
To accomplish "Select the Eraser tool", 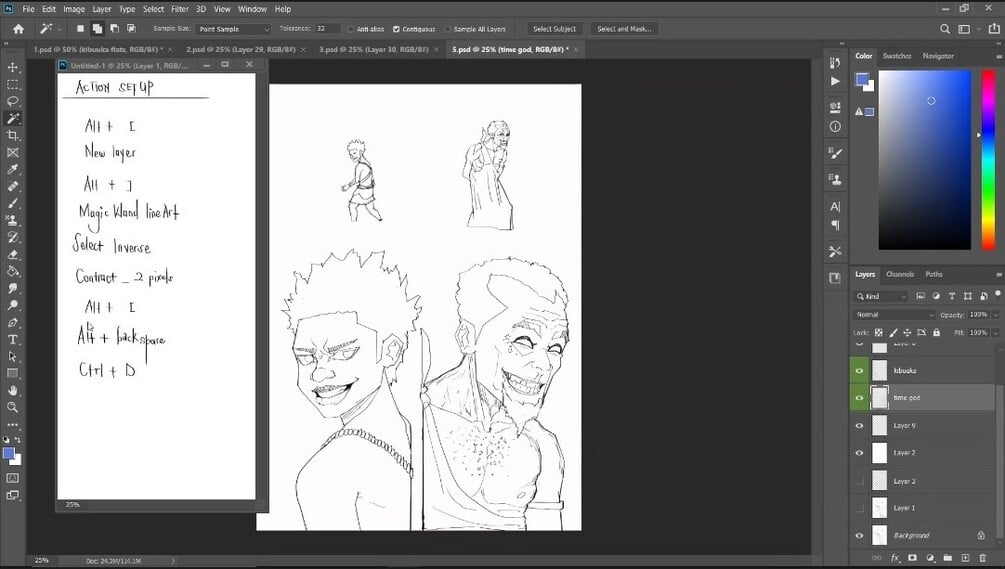I will pos(12,254).
